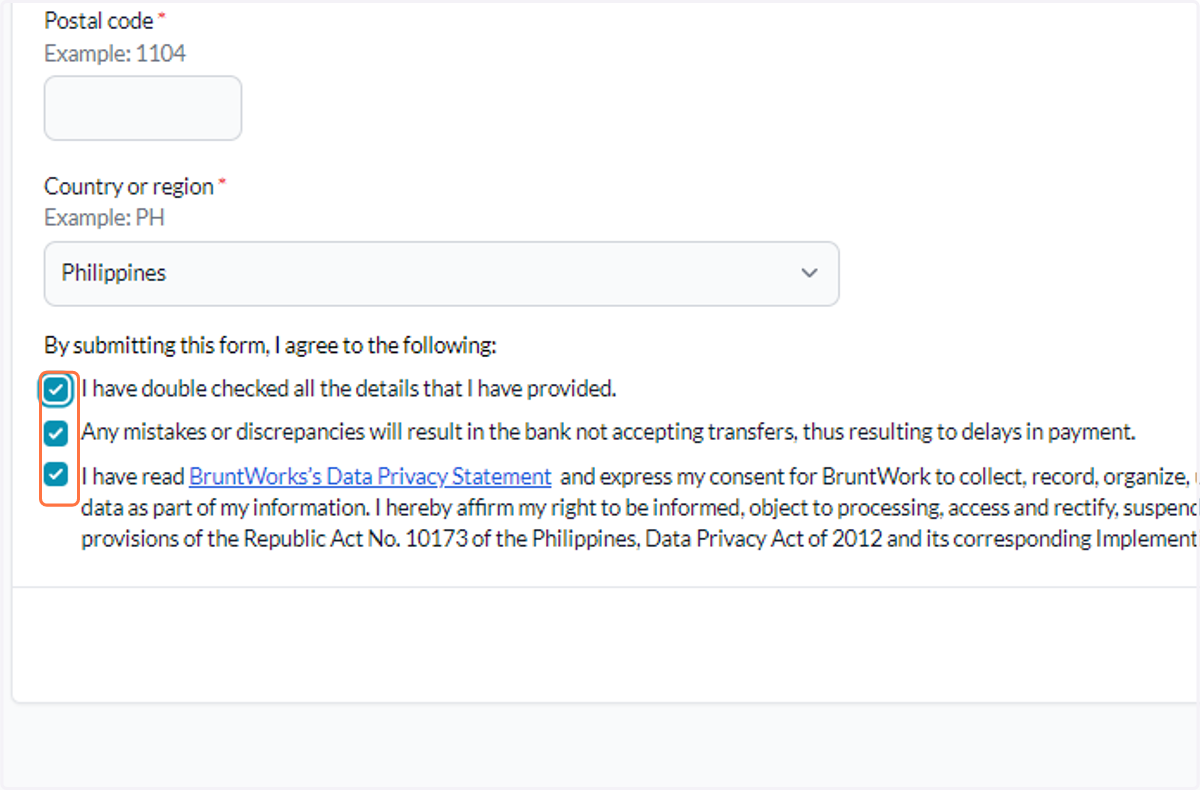The image size is (1200, 790).
Task: Click the 'Postal code' label text
Action: pyautogui.click(x=99, y=20)
